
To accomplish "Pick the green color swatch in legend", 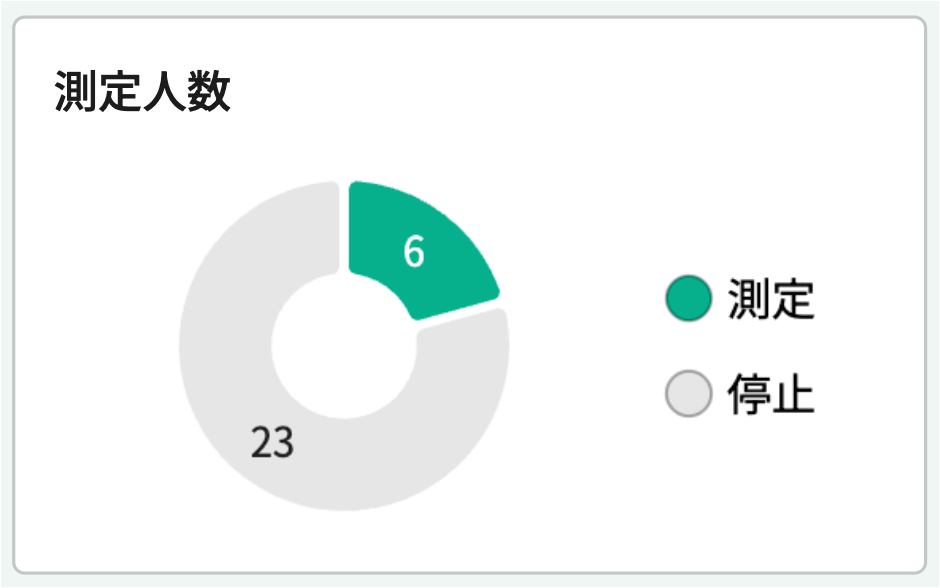I will pyautogui.click(x=688, y=300).
